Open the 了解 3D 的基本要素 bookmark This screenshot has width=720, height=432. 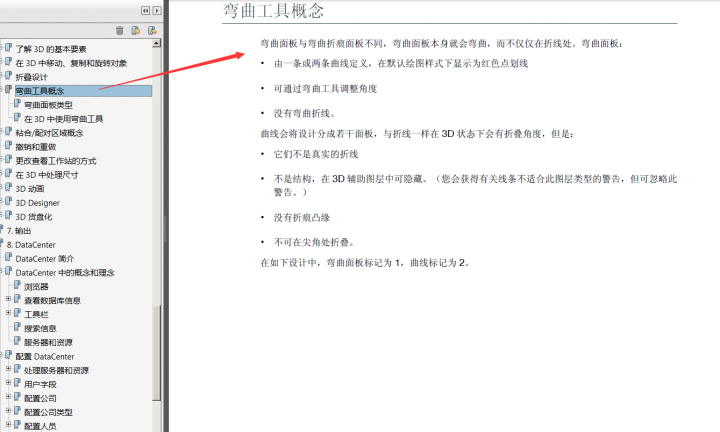(51, 49)
